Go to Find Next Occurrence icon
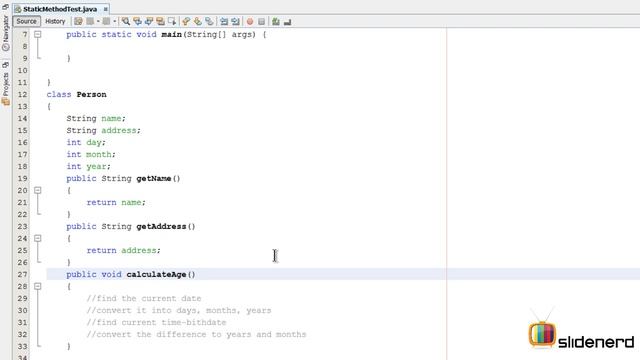This screenshot has height=360, width=640. coord(149,21)
